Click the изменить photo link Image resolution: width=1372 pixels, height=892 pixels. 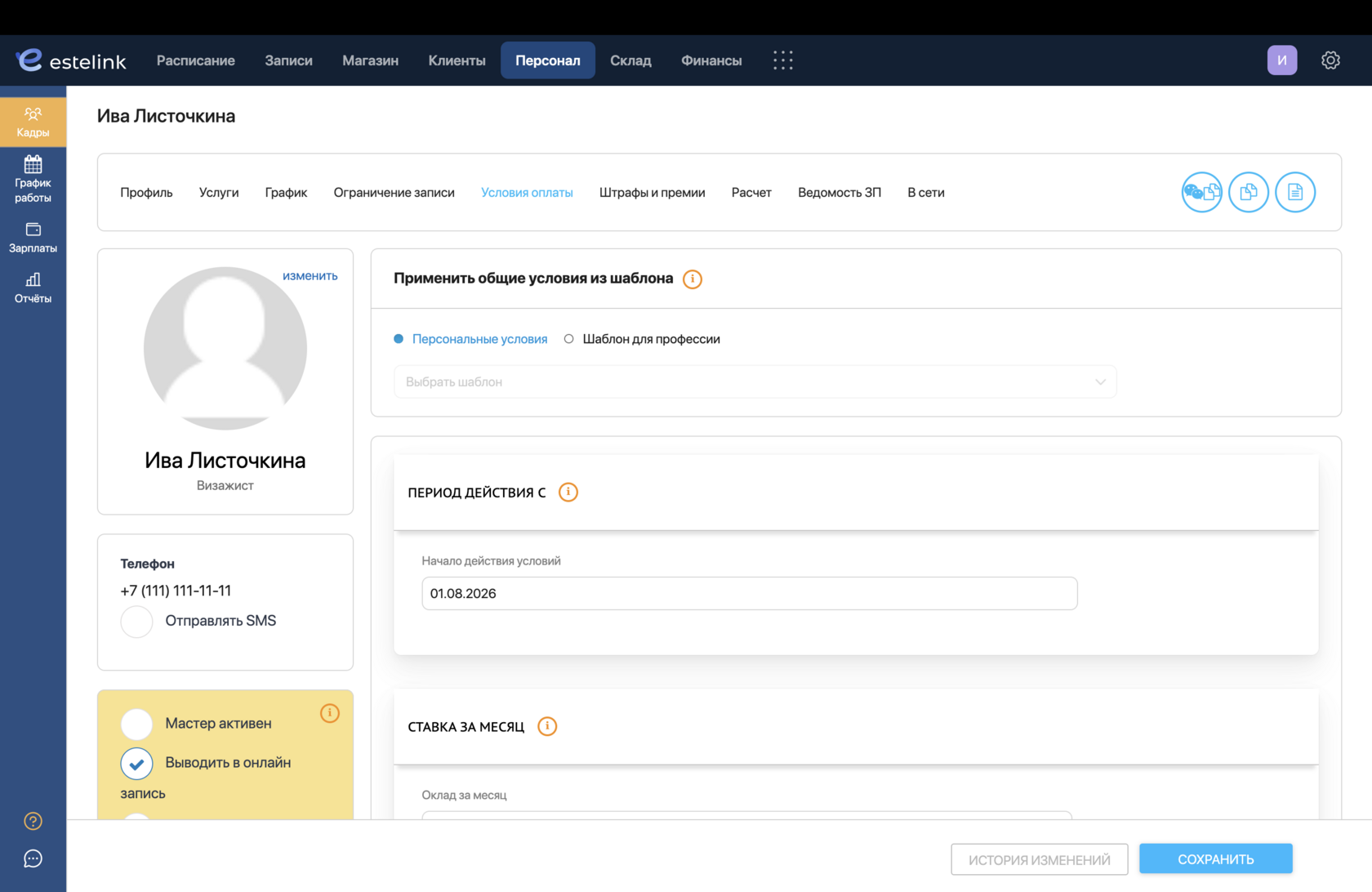tap(310, 276)
